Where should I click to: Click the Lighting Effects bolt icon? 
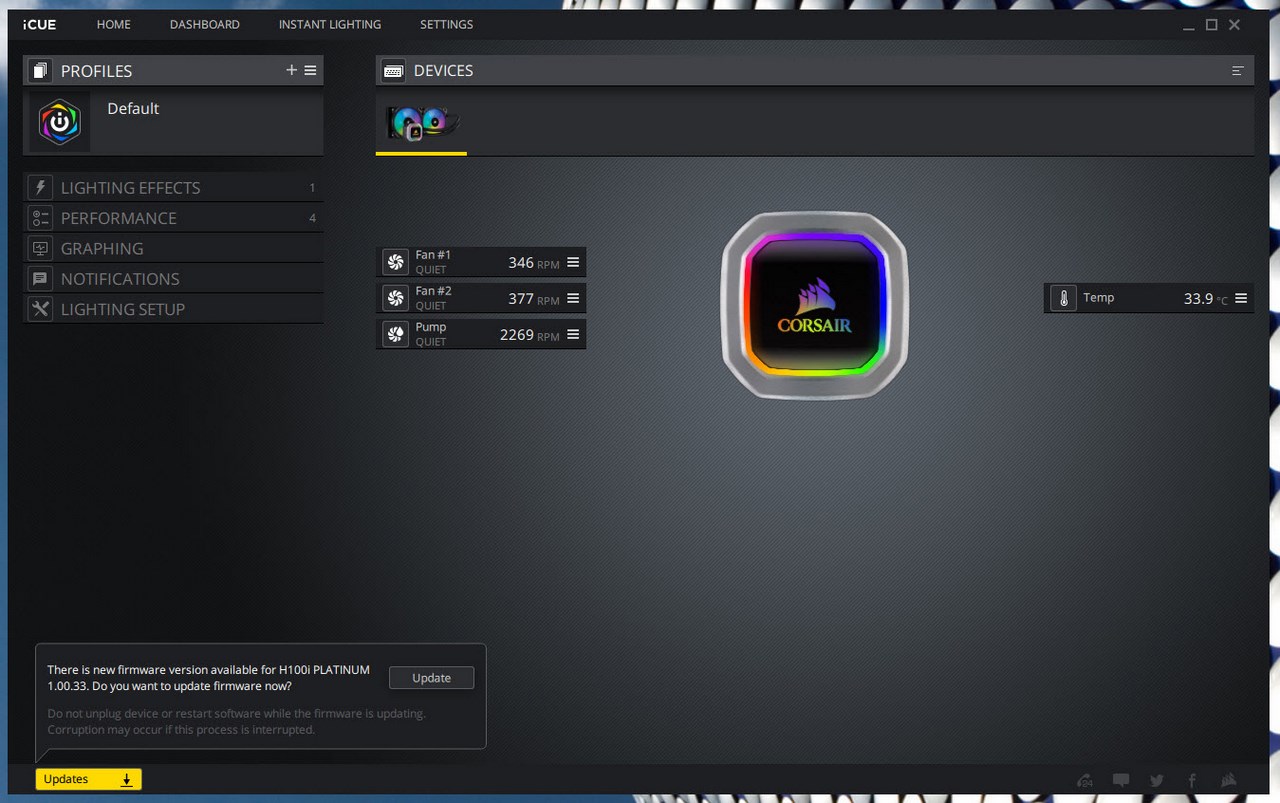click(40, 187)
